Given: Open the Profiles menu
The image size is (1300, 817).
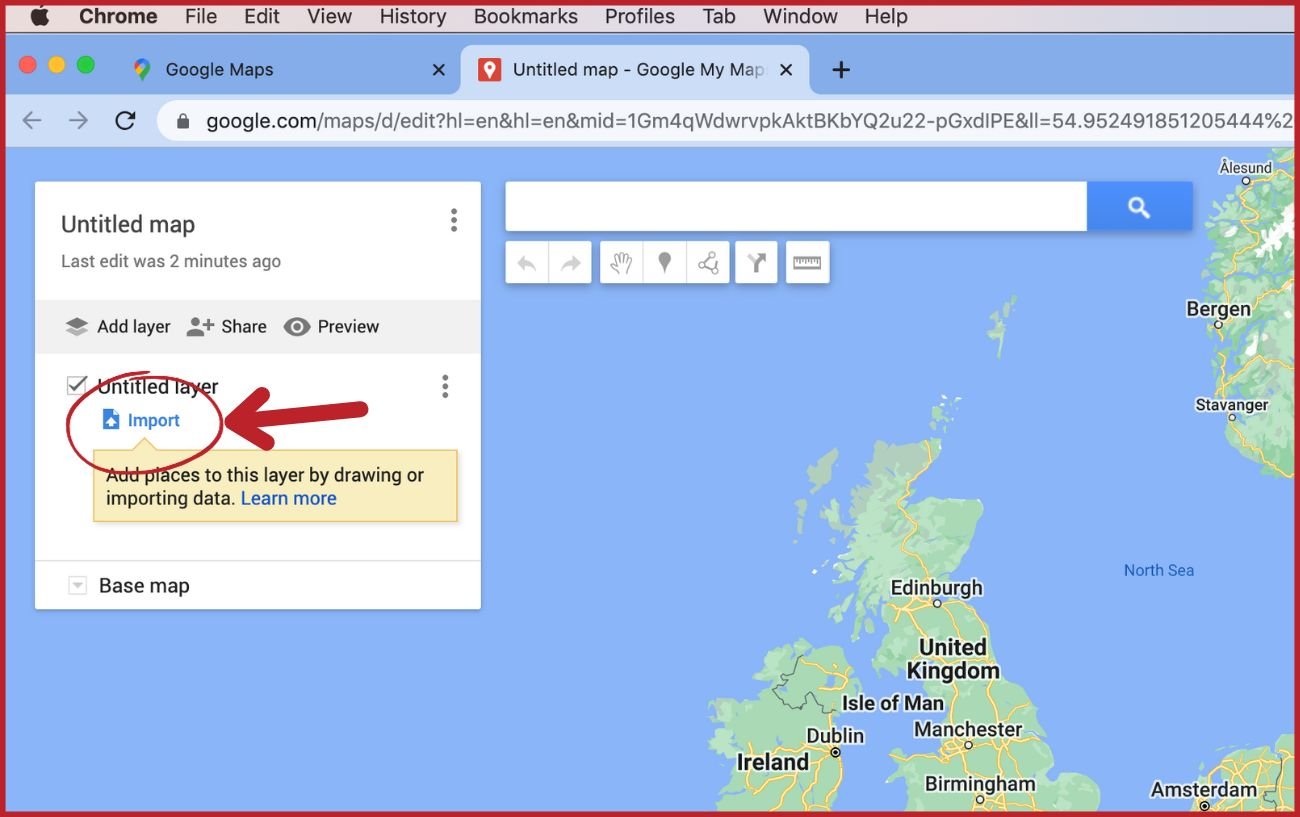Looking at the screenshot, I should [x=640, y=16].
